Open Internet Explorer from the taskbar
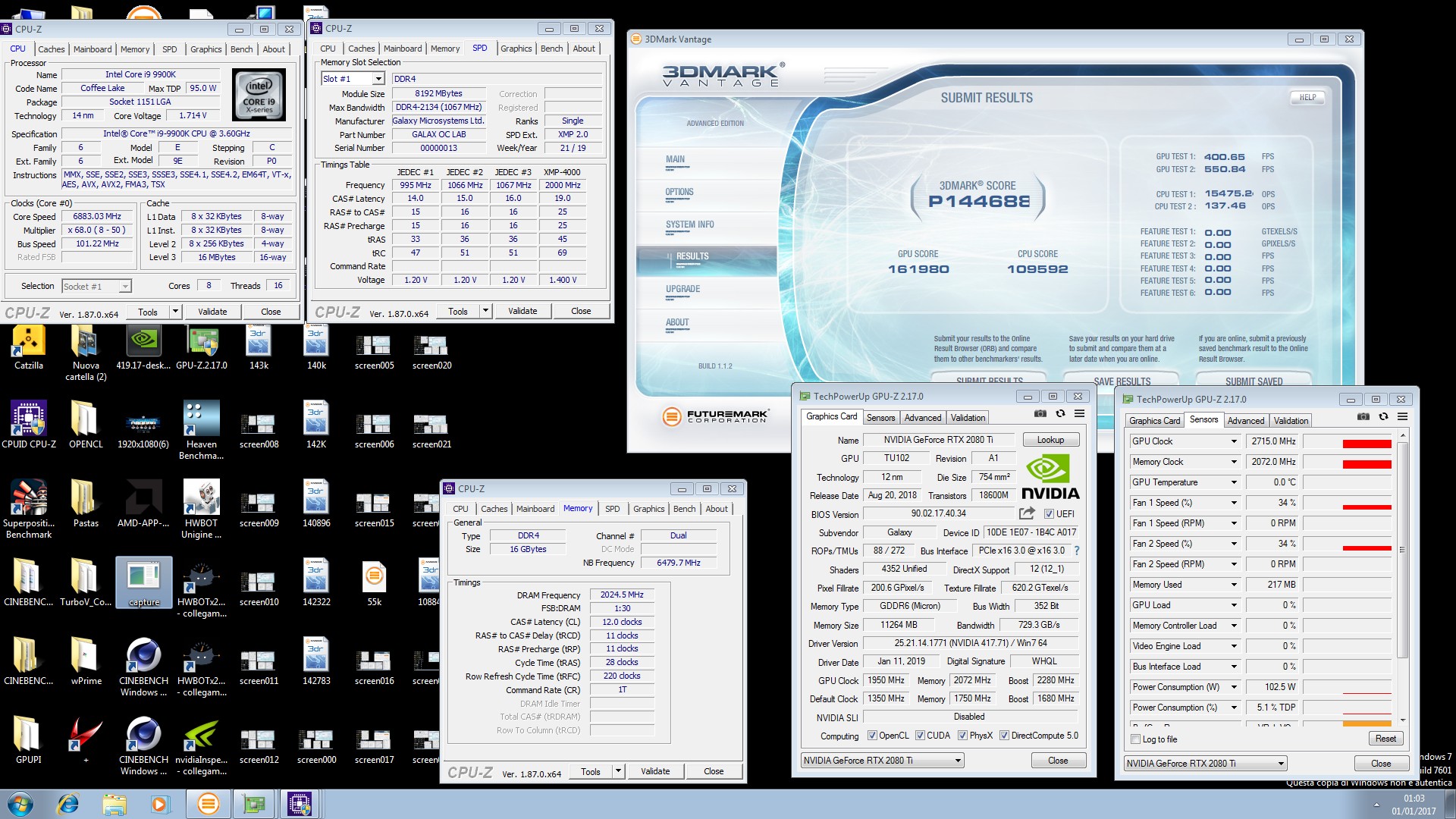Image resolution: width=1456 pixels, height=819 pixels. (68, 804)
